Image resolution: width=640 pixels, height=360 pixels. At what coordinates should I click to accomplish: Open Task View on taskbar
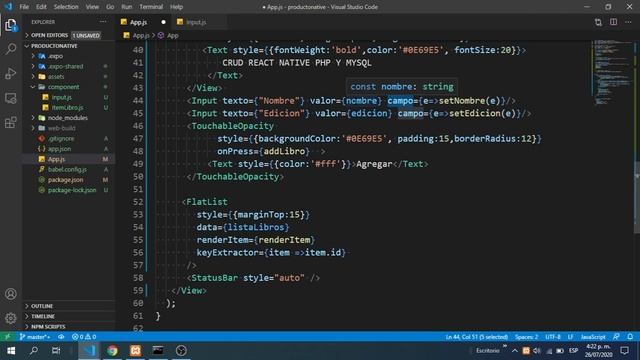pos(56,351)
